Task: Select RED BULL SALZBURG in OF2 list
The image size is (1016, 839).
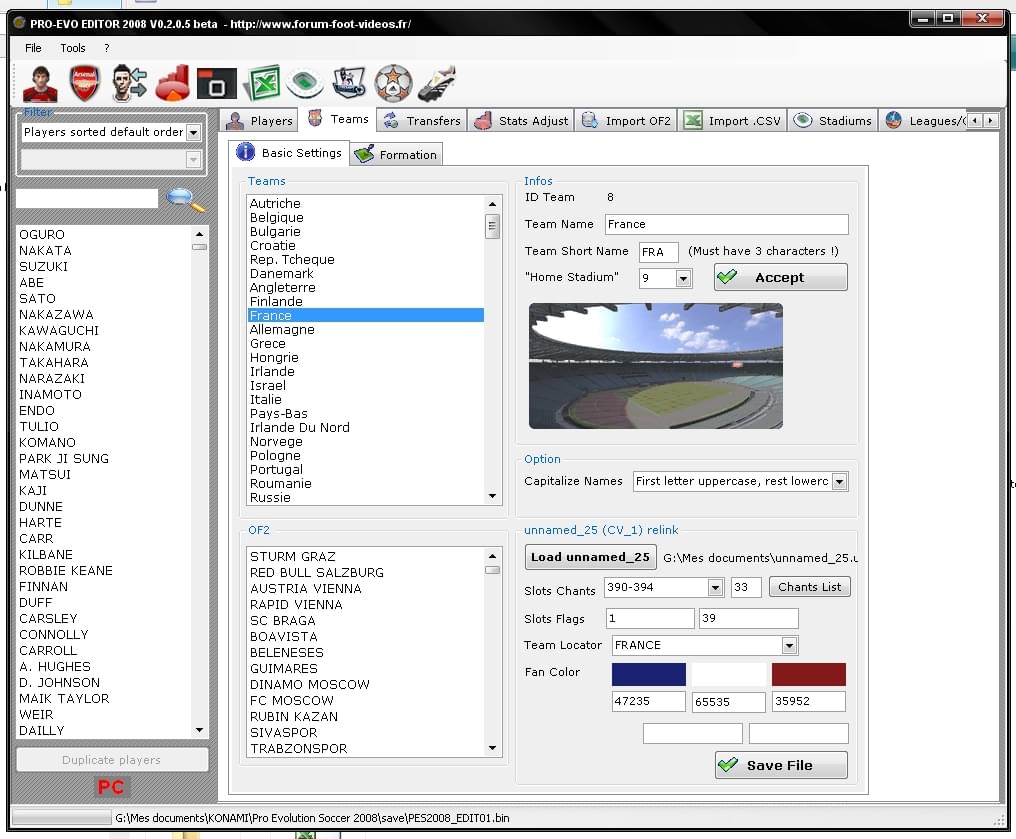Action: tap(366, 573)
